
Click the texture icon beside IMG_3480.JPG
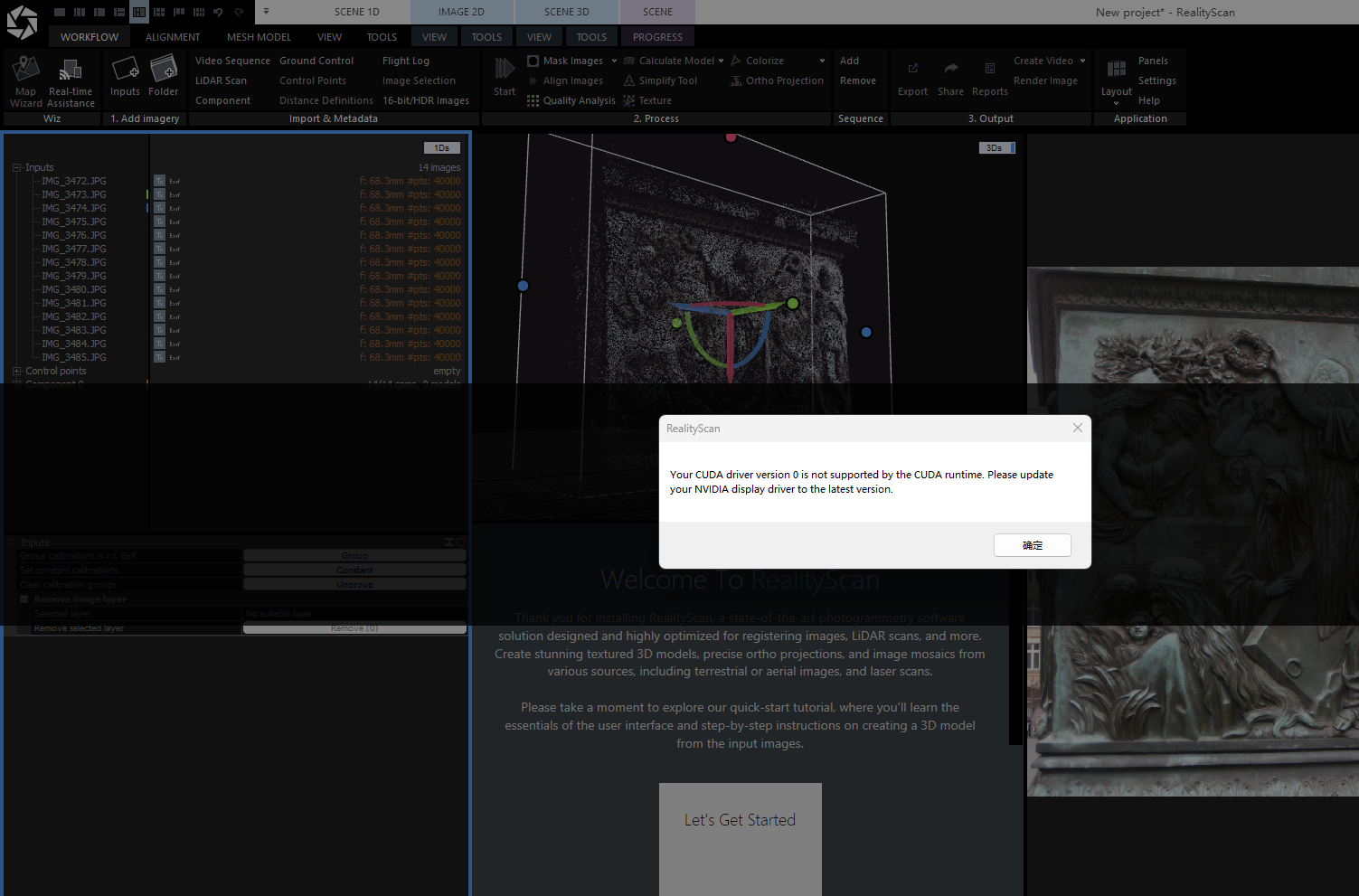tap(159, 289)
